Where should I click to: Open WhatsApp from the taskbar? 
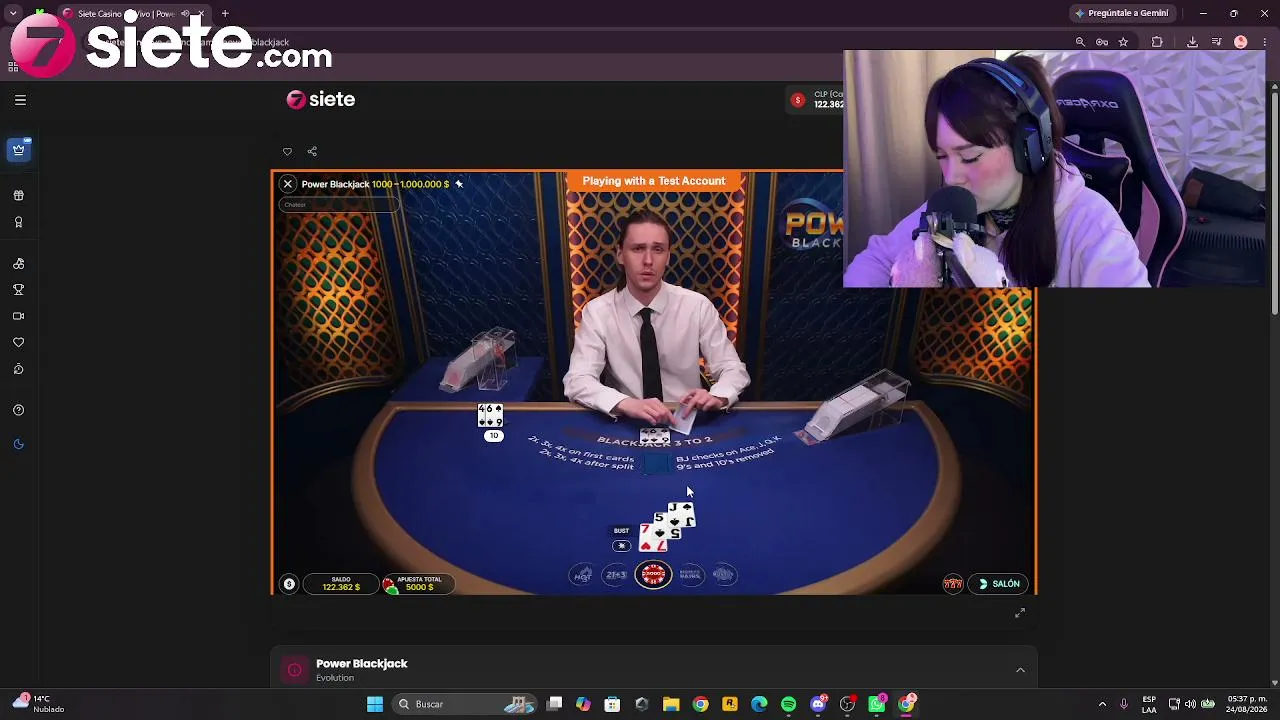click(877, 704)
